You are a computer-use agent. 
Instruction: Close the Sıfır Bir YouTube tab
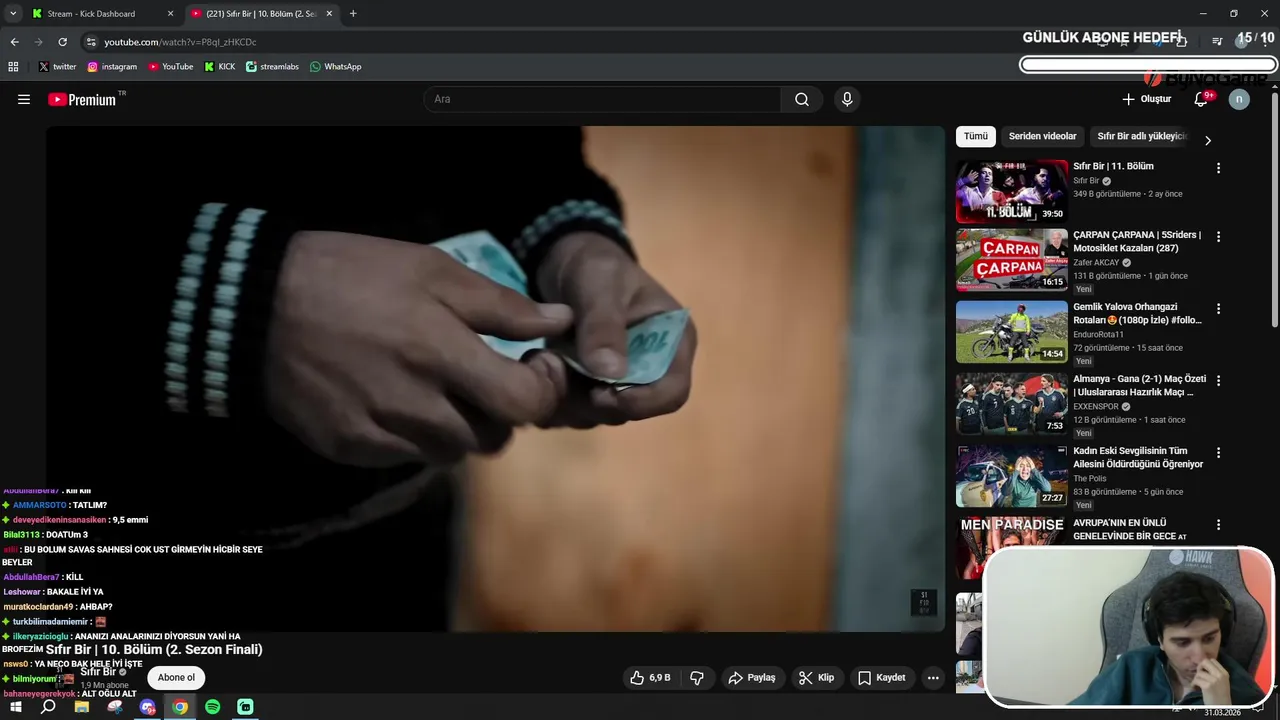tap(329, 14)
